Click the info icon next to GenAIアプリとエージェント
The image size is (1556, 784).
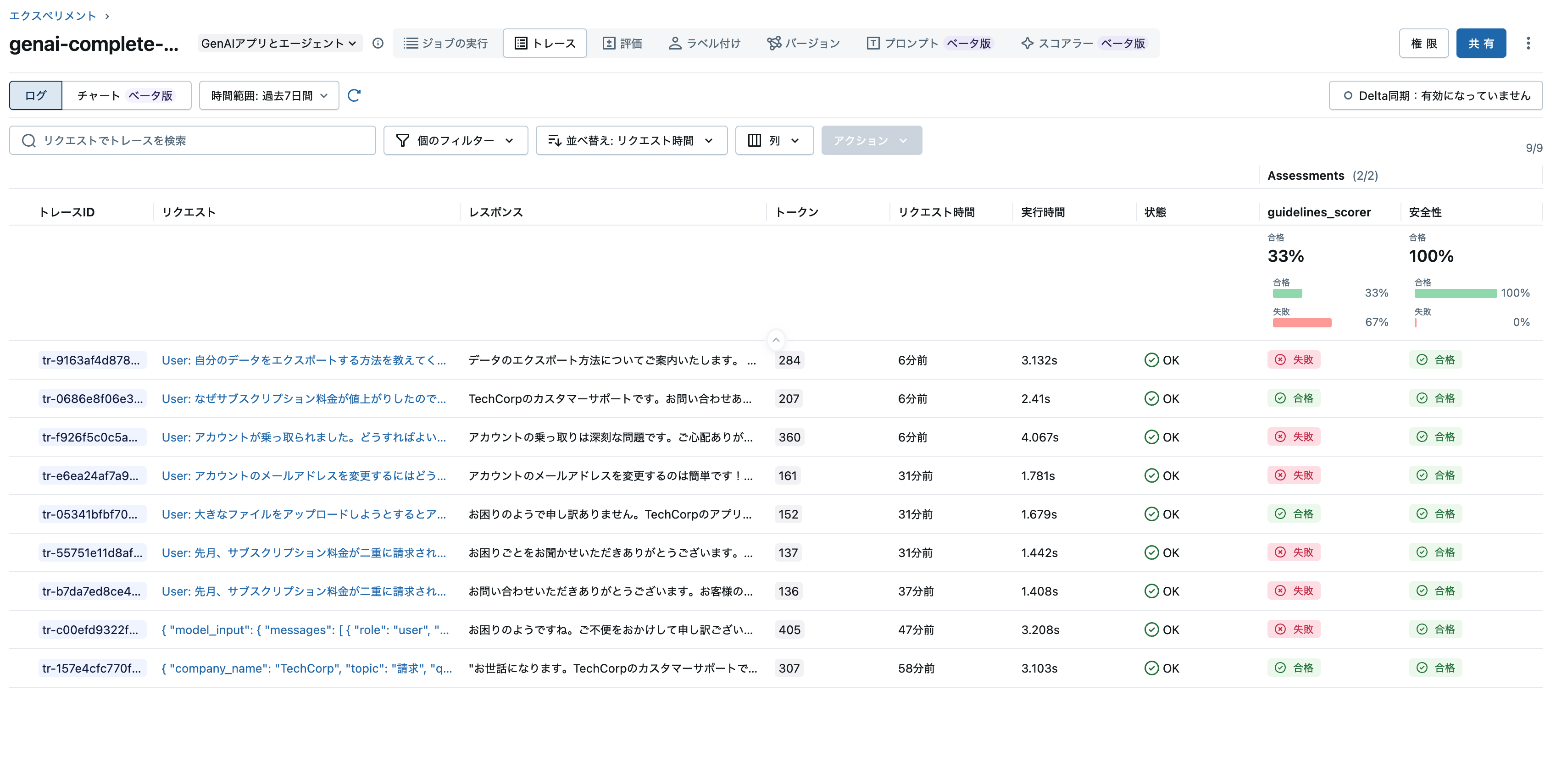[378, 43]
